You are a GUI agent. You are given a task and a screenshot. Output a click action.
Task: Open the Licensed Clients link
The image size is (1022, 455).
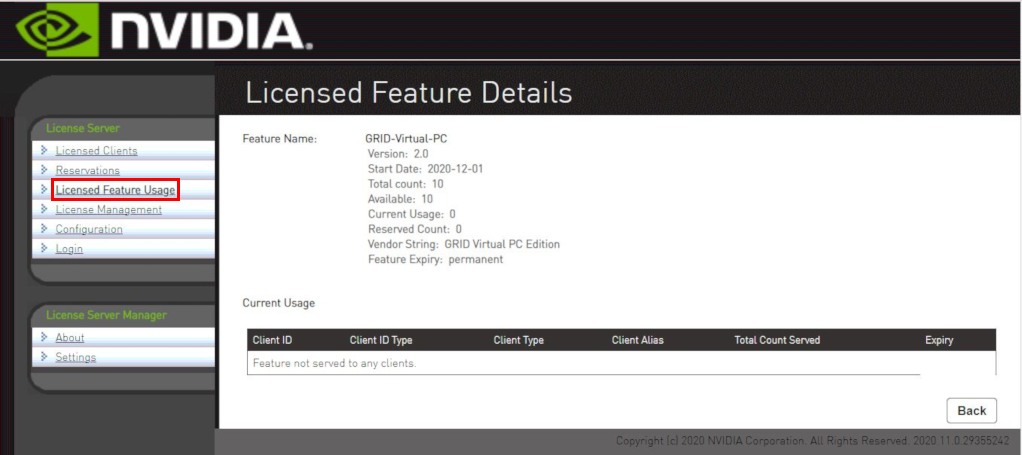[96, 151]
